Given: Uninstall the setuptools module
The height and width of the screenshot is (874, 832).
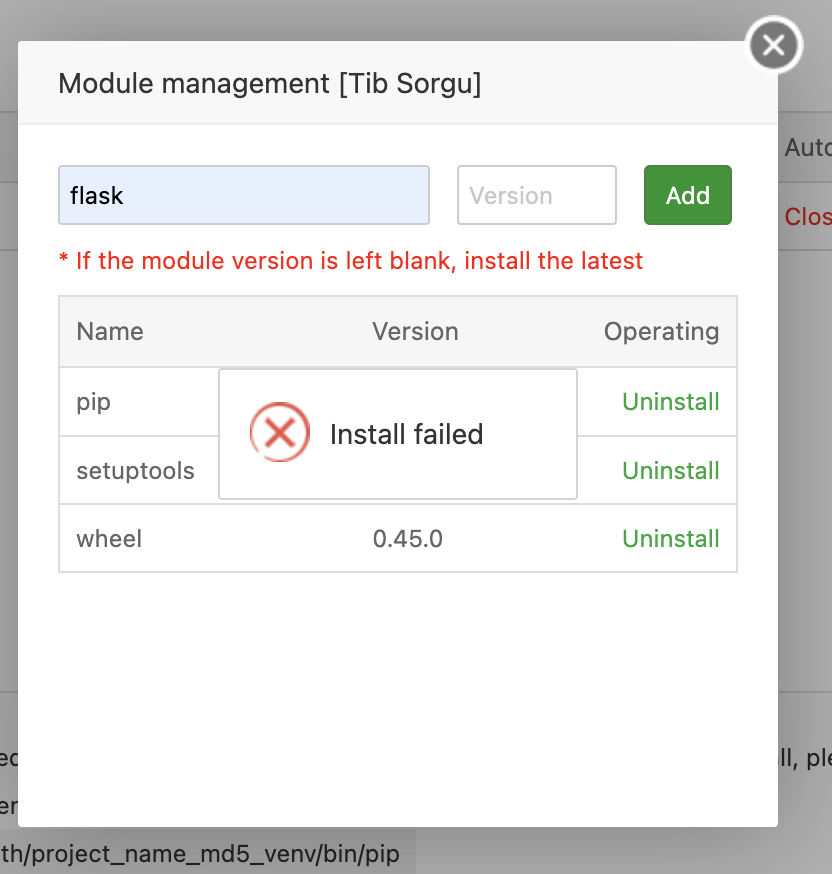Looking at the screenshot, I should click(x=671, y=471).
